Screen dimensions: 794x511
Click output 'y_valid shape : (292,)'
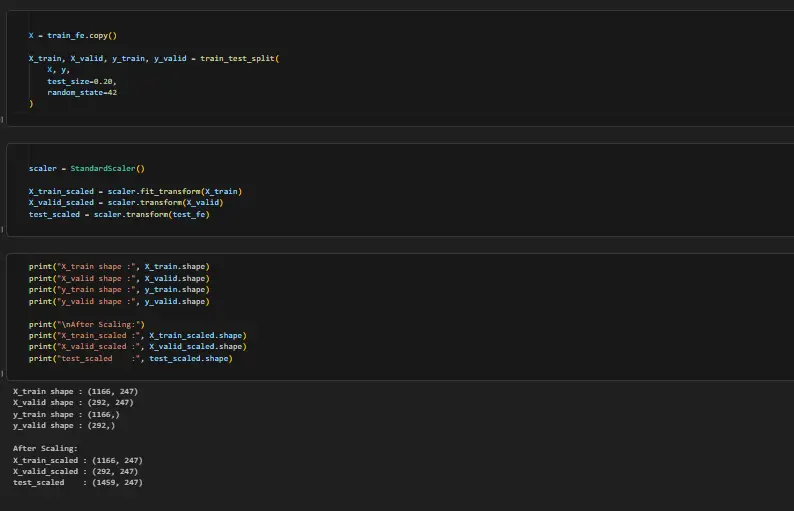point(64,425)
